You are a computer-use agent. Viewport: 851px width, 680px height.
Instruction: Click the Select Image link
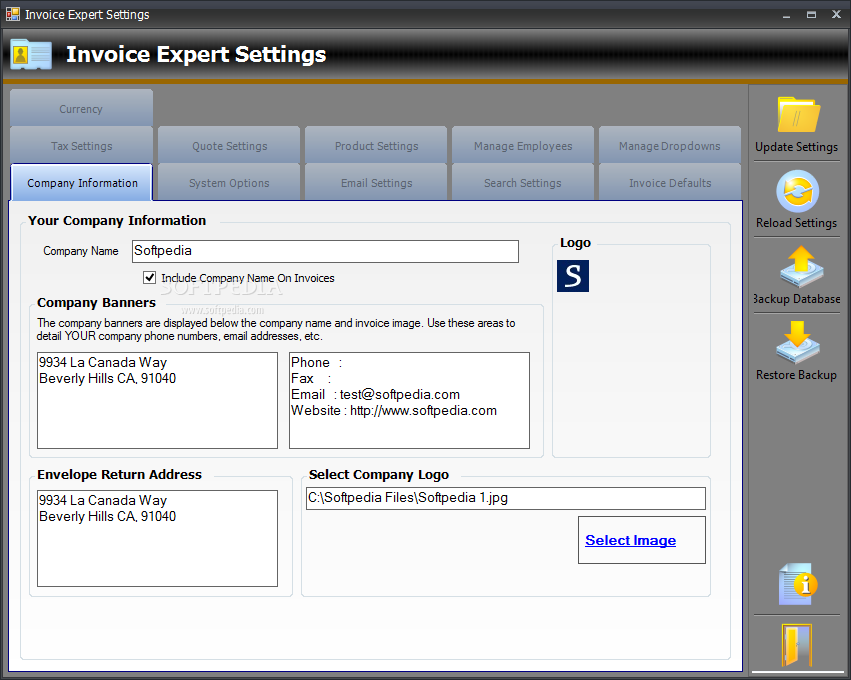click(x=630, y=540)
